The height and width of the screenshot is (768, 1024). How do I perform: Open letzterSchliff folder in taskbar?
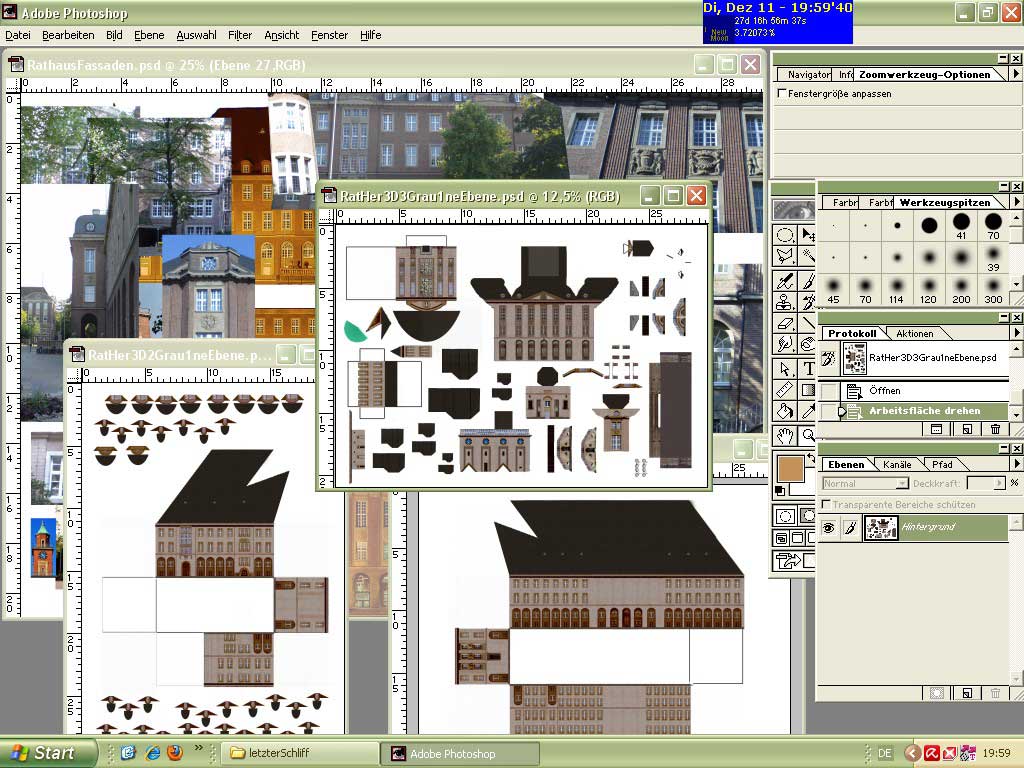[299, 753]
